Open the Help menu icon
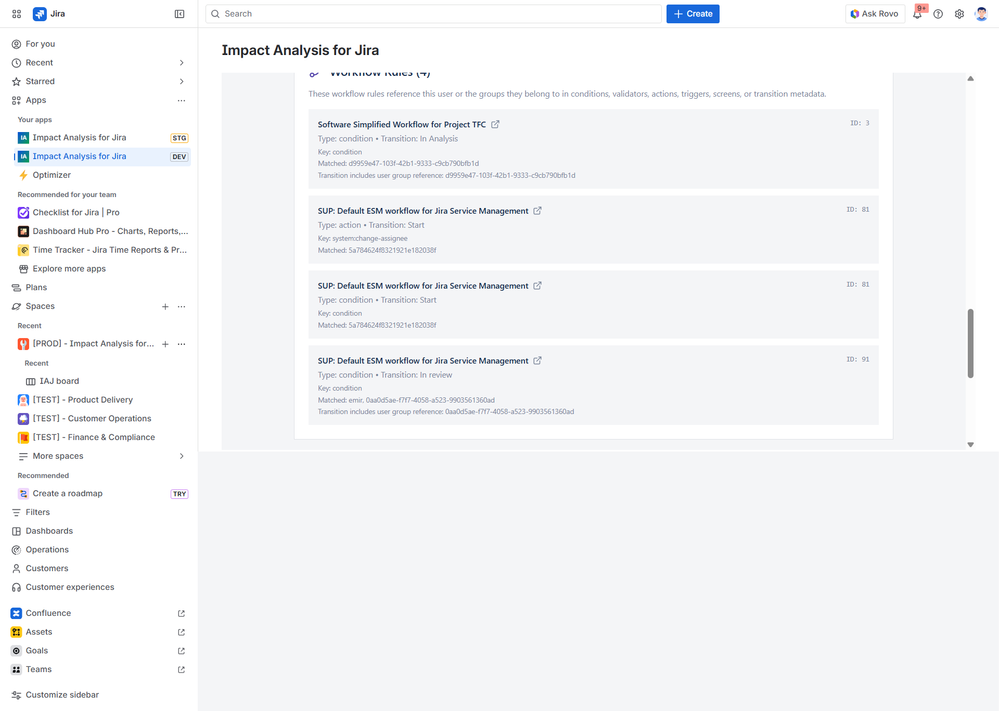Screen dimensions: 999x711 tap(938, 13)
